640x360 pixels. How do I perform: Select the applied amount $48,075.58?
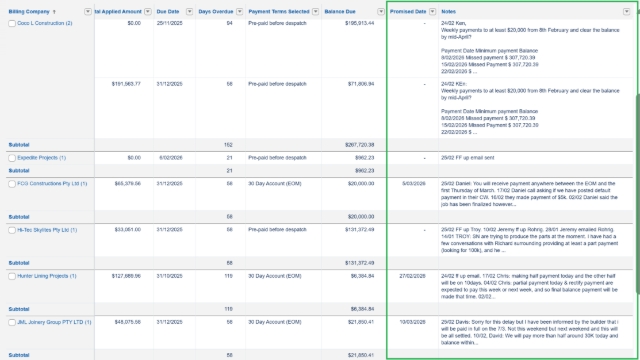pos(127,322)
